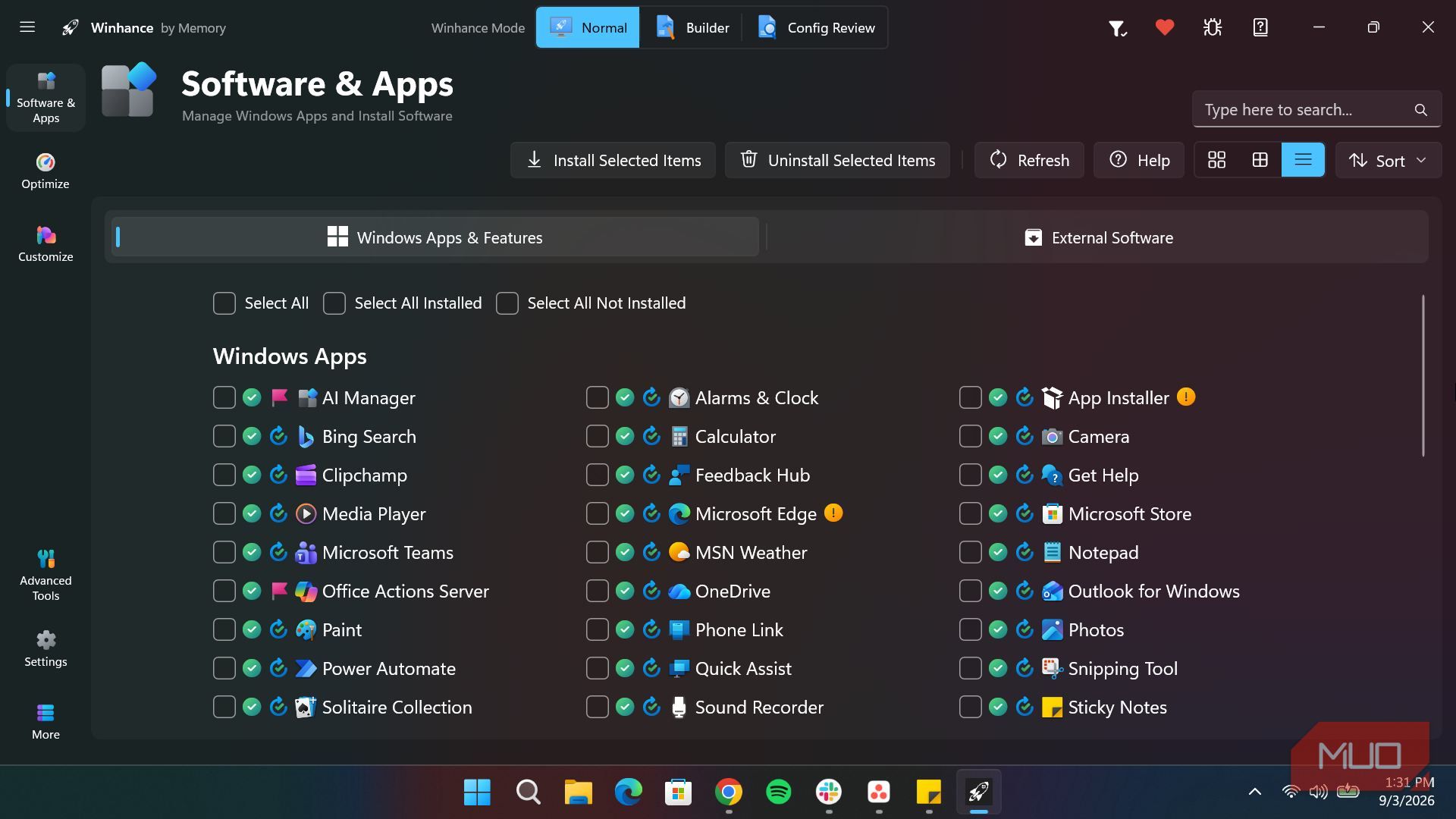Click the filter icon in title bar
This screenshot has width=1456, height=819.
[x=1117, y=28]
